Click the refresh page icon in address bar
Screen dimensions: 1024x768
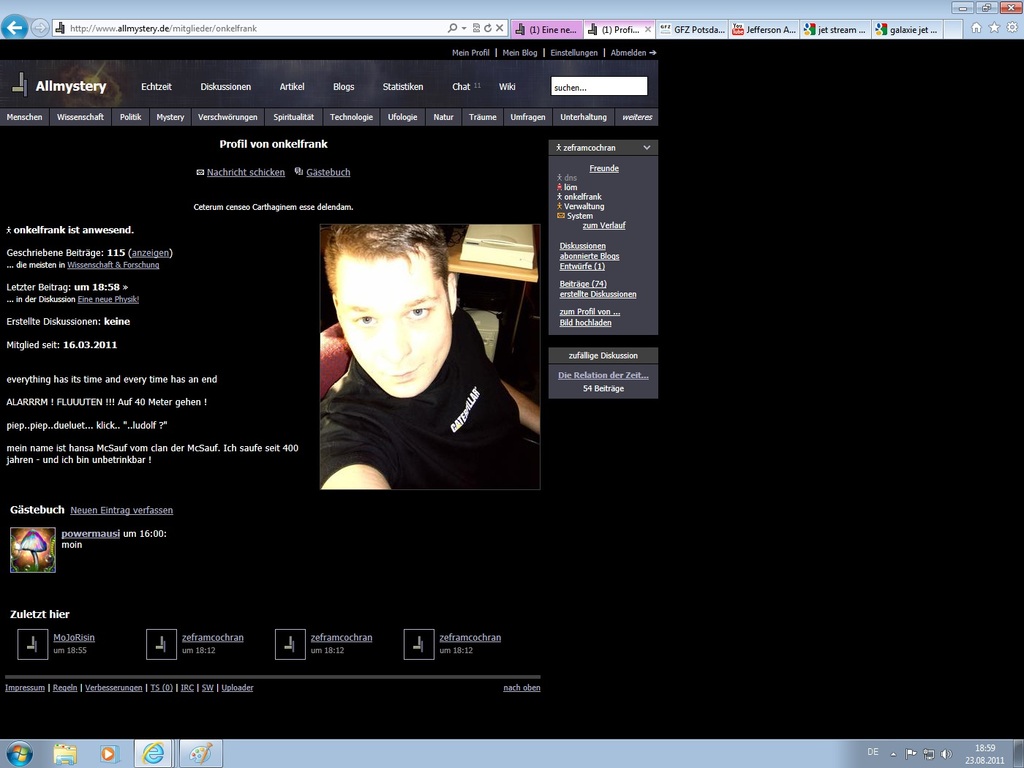tap(488, 28)
